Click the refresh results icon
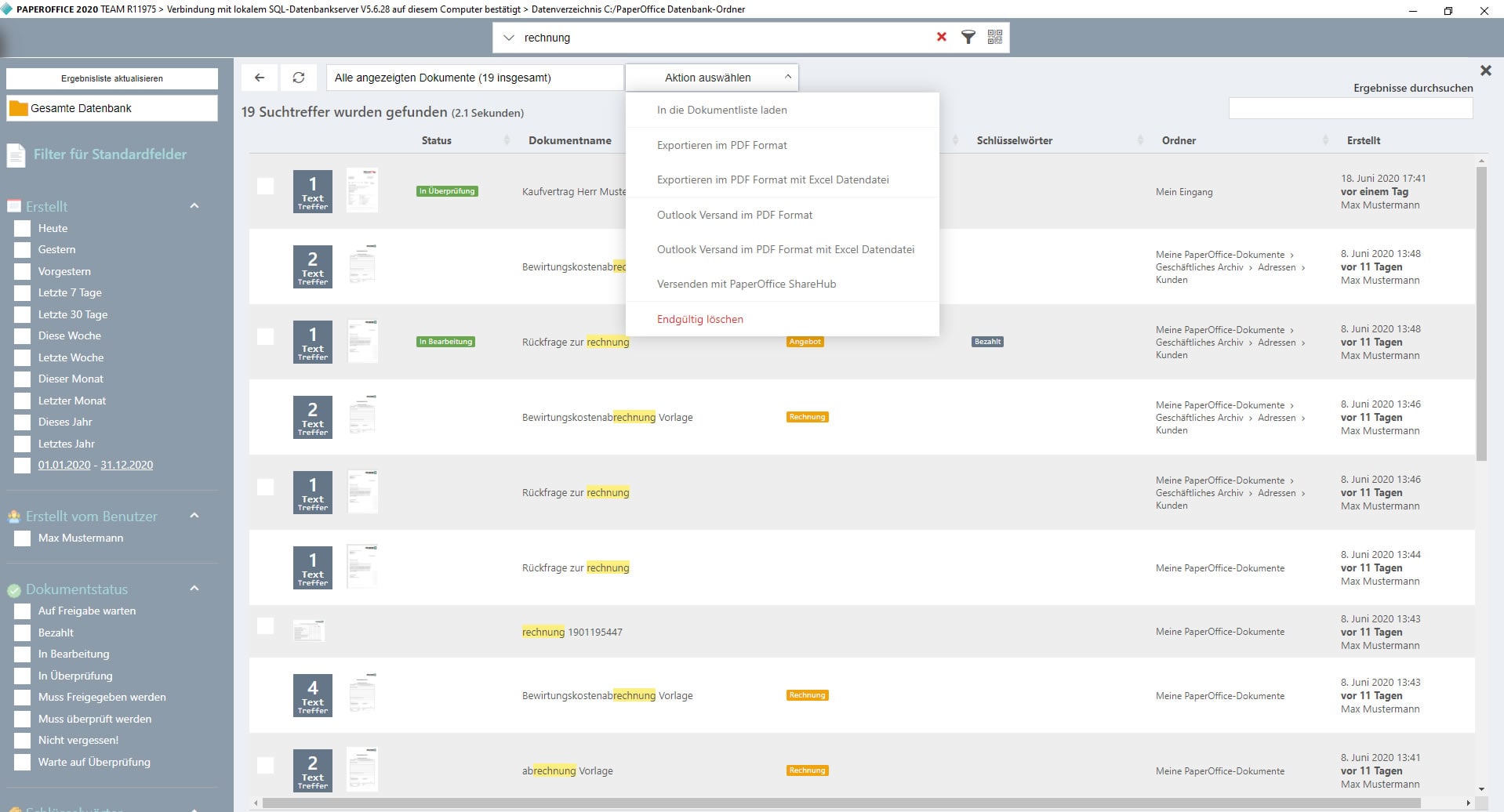The height and width of the screenshot is (812, 1504). click(x=299, y=78)
